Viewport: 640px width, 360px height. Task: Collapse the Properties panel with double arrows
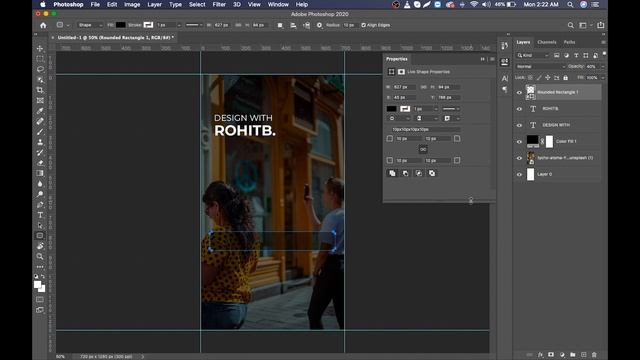pos(482,59)
